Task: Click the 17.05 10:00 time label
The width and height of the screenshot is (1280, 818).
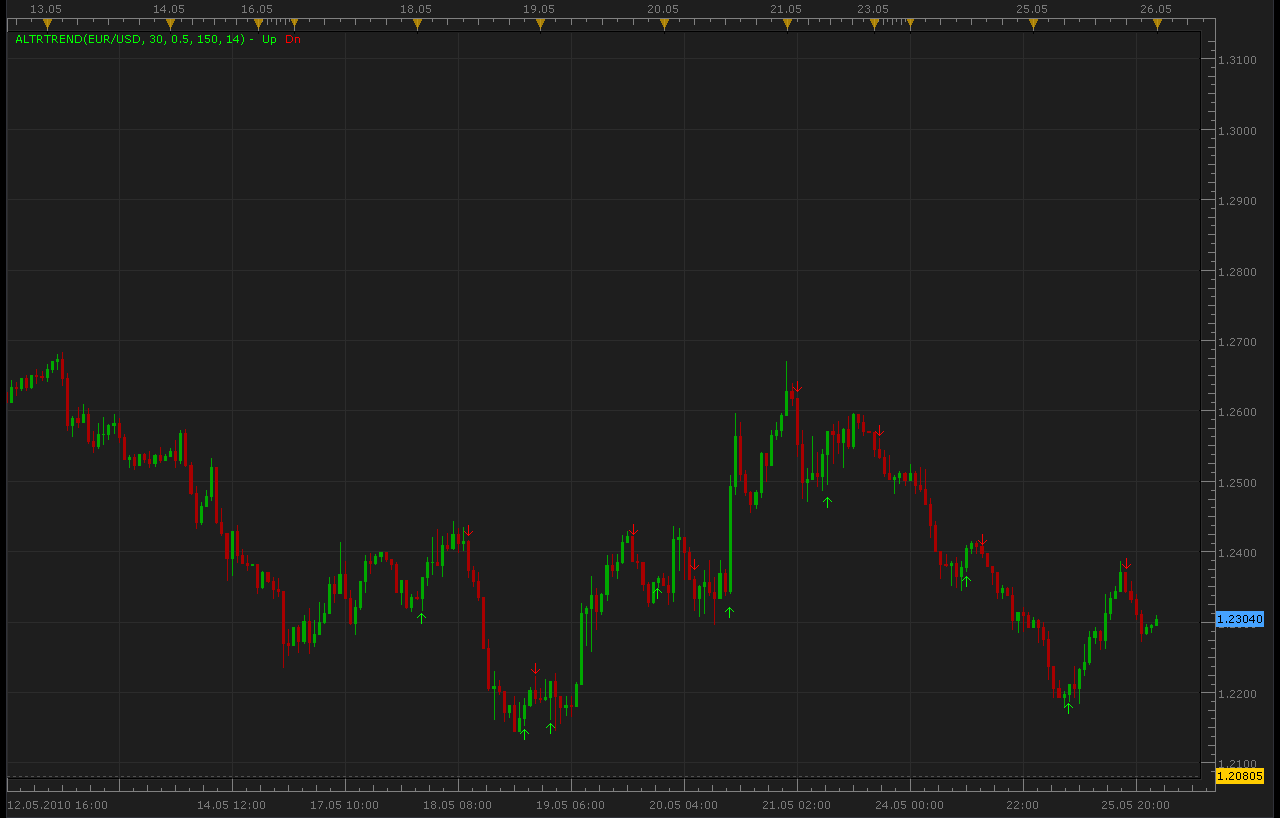Action: coord(344,805)
